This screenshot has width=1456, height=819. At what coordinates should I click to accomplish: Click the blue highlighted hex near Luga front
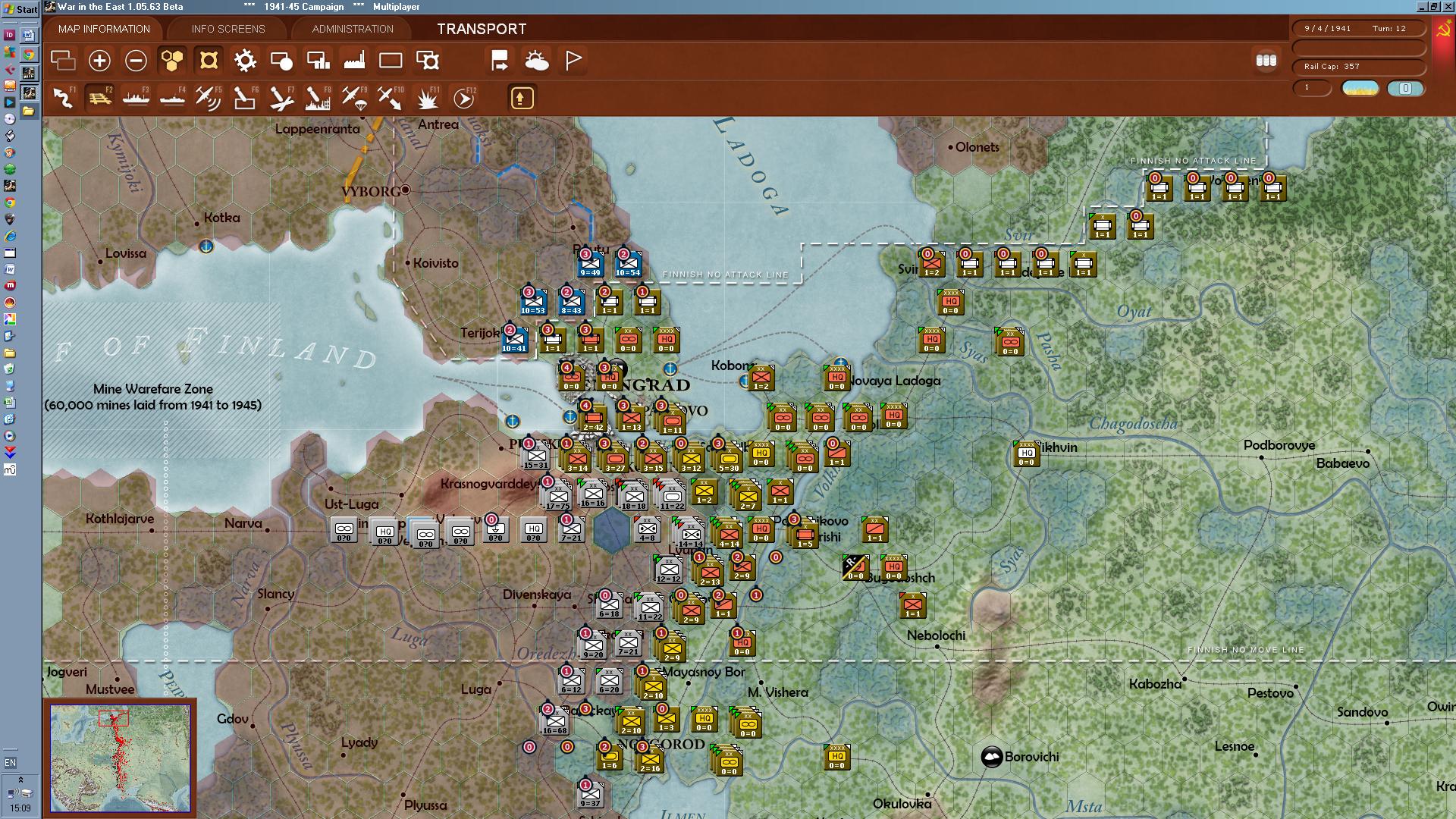pyautogui.click(x=611, y=529)
